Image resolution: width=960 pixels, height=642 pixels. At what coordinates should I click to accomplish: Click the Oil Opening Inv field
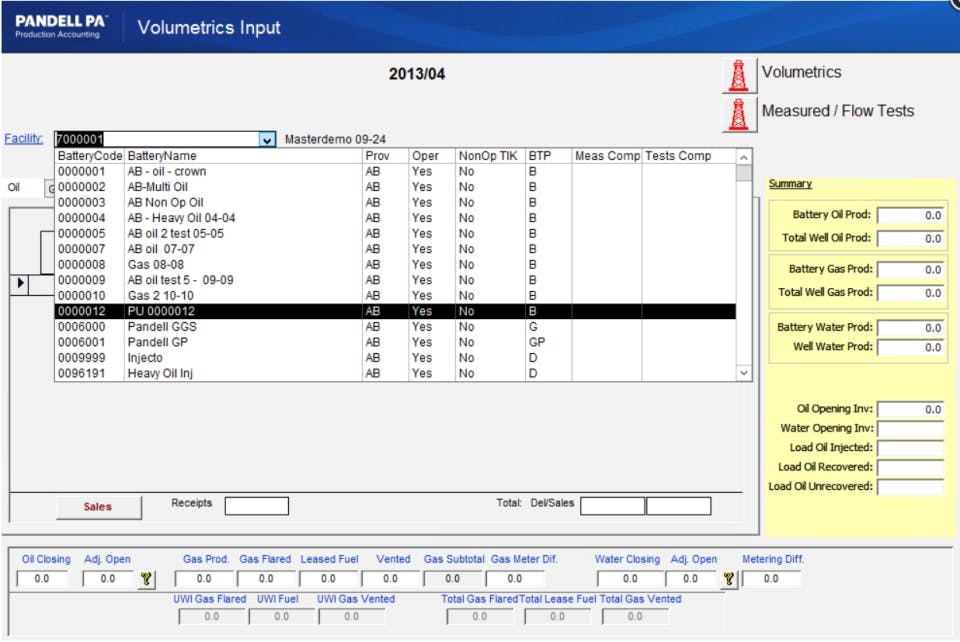pyautogui.click(x=910, y=409)
